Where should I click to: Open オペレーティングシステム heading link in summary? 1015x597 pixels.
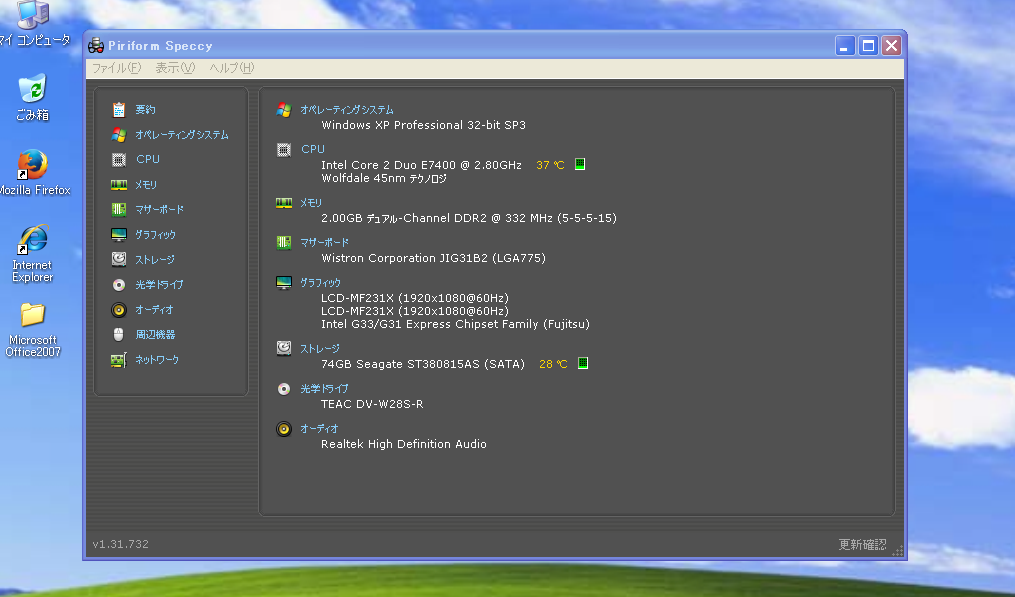pos(347,109)
